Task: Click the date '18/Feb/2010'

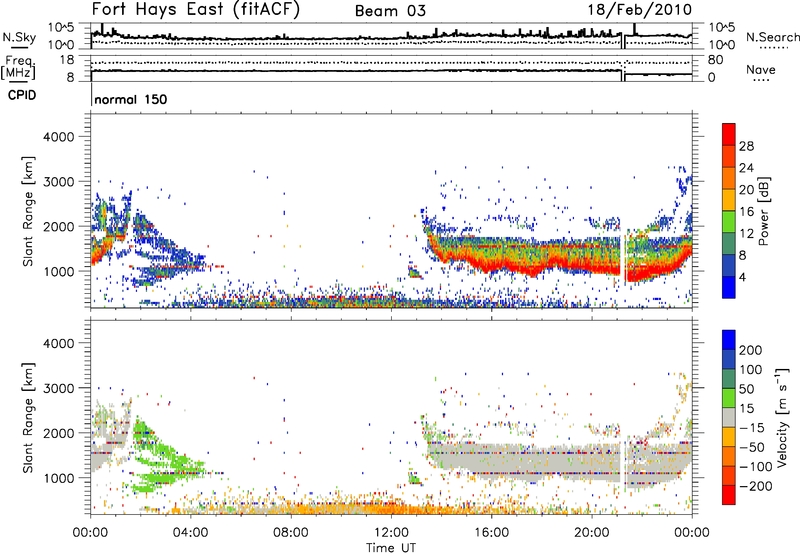Action: coord(640,10)
